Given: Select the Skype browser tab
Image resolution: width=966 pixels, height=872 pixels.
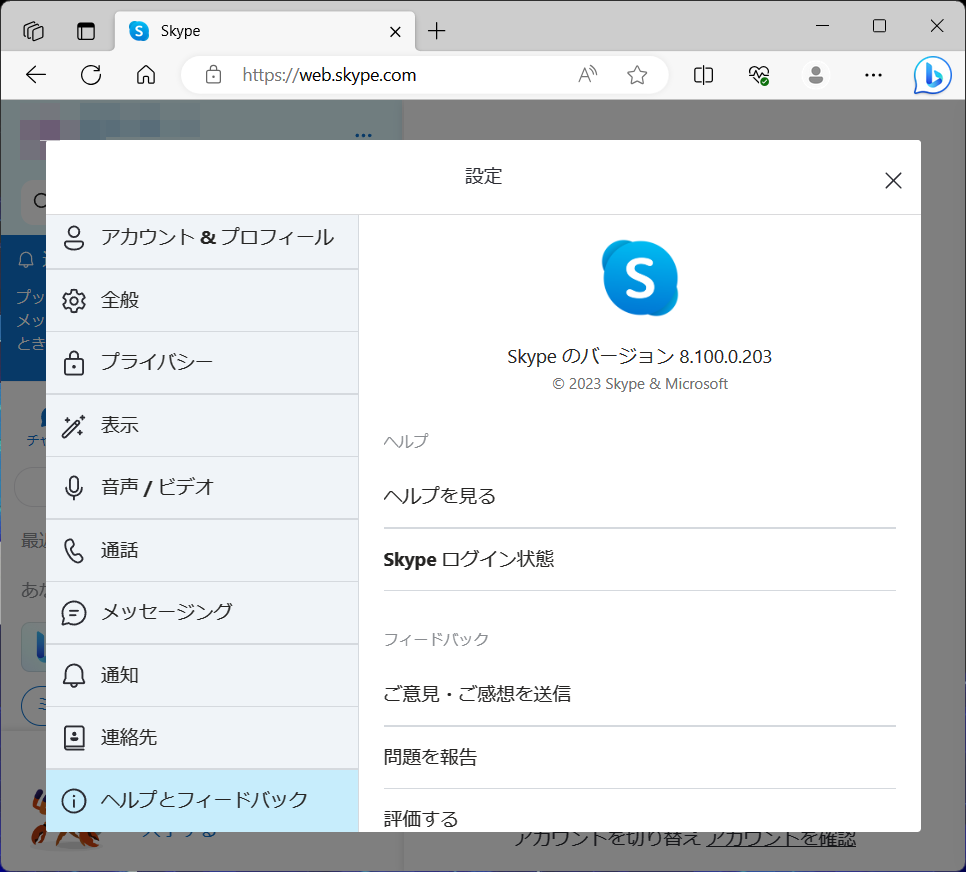Looking at the screenshot, I should point(265,31).
